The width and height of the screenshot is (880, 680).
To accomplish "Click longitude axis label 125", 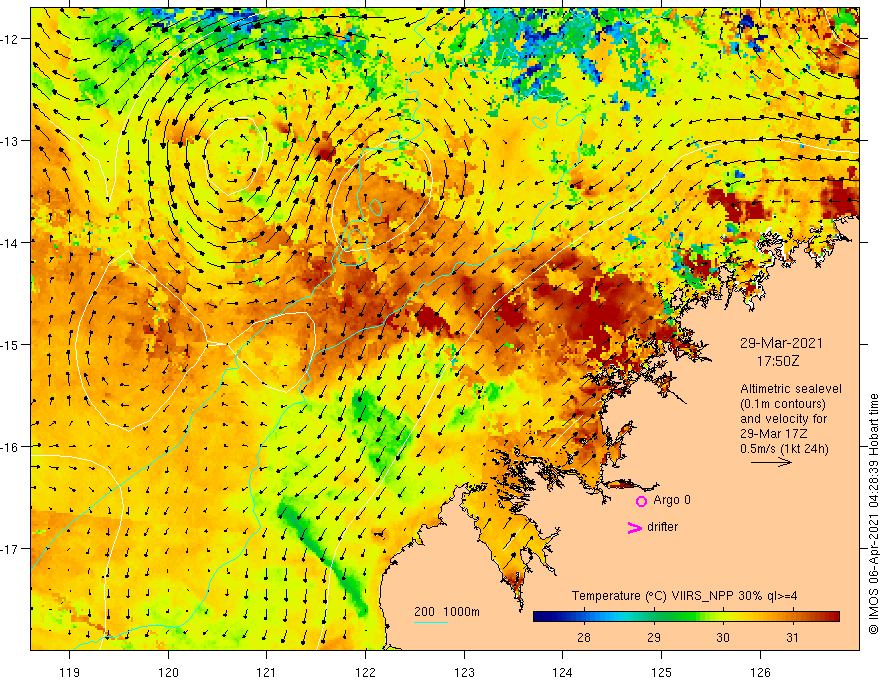I will (x=662, y=672).
